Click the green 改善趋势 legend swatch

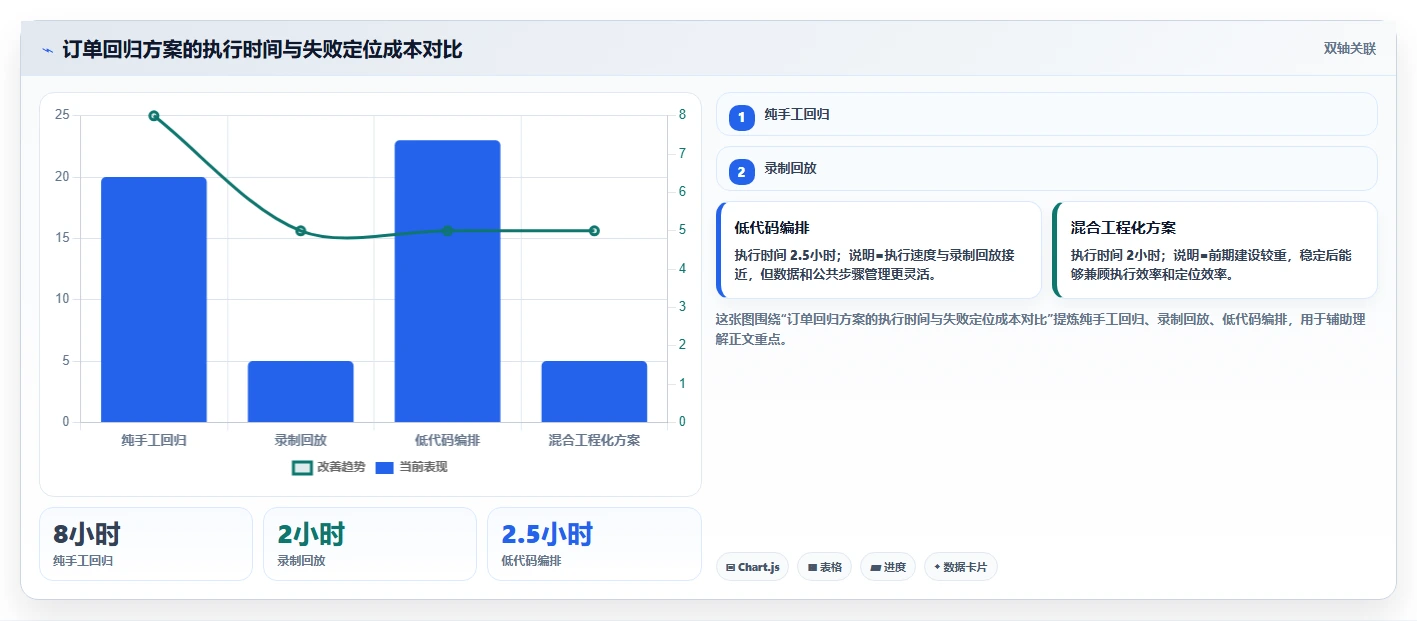click(302, 467)
